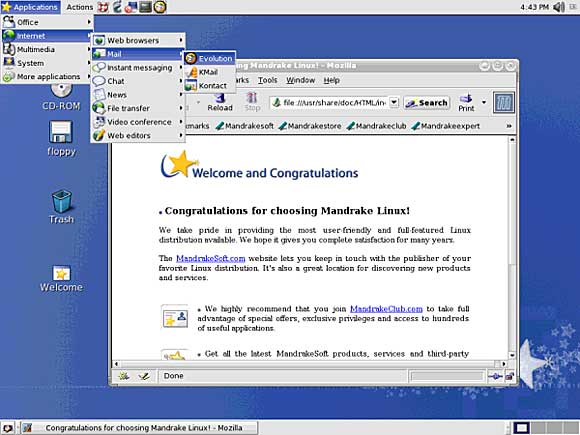Click the Search button

pyautogui.click(x=426, y=103)
